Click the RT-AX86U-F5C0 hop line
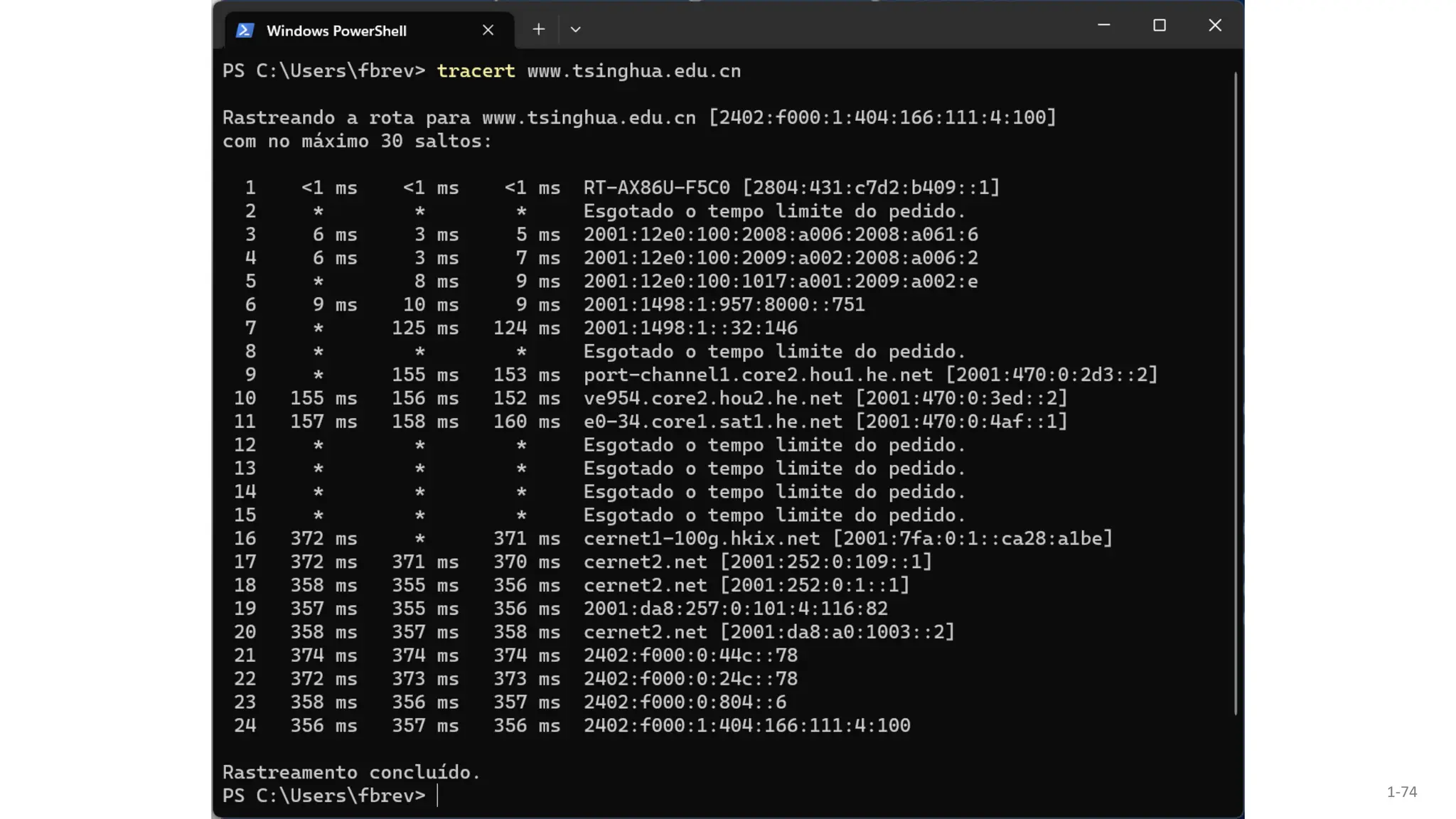Viewport: 1456px width, 819px height. coord(656,188)
